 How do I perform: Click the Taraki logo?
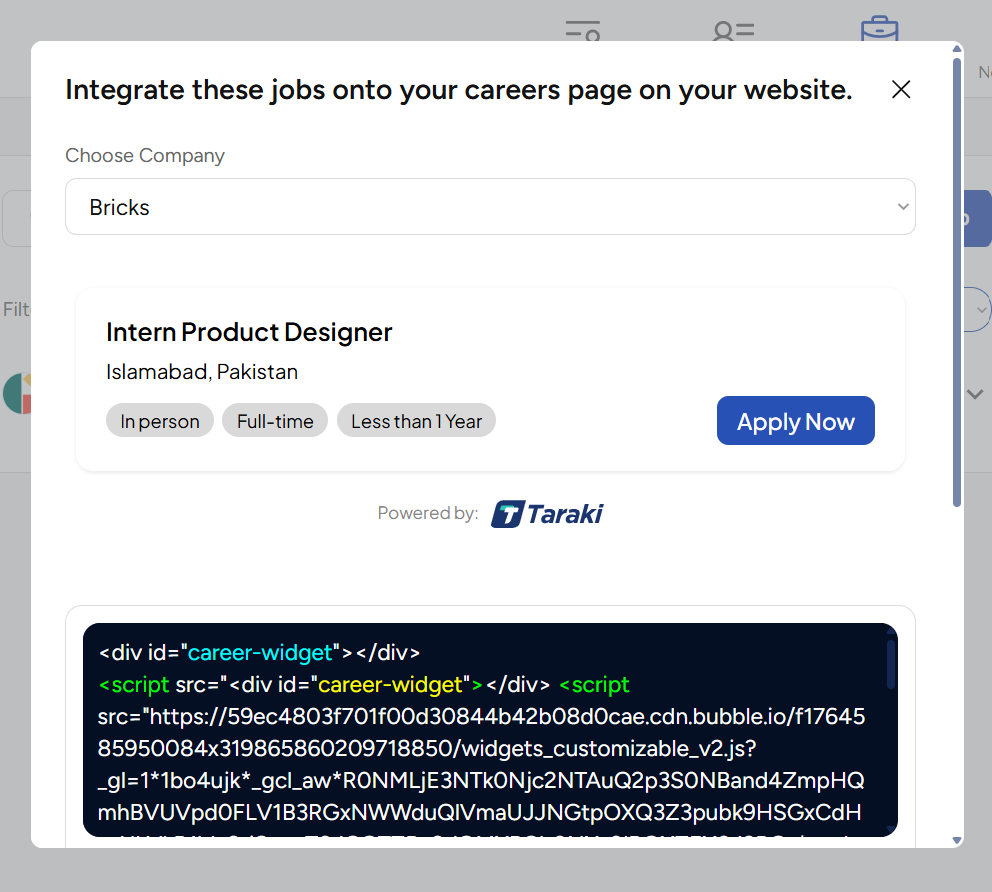(x=547, y=514)
